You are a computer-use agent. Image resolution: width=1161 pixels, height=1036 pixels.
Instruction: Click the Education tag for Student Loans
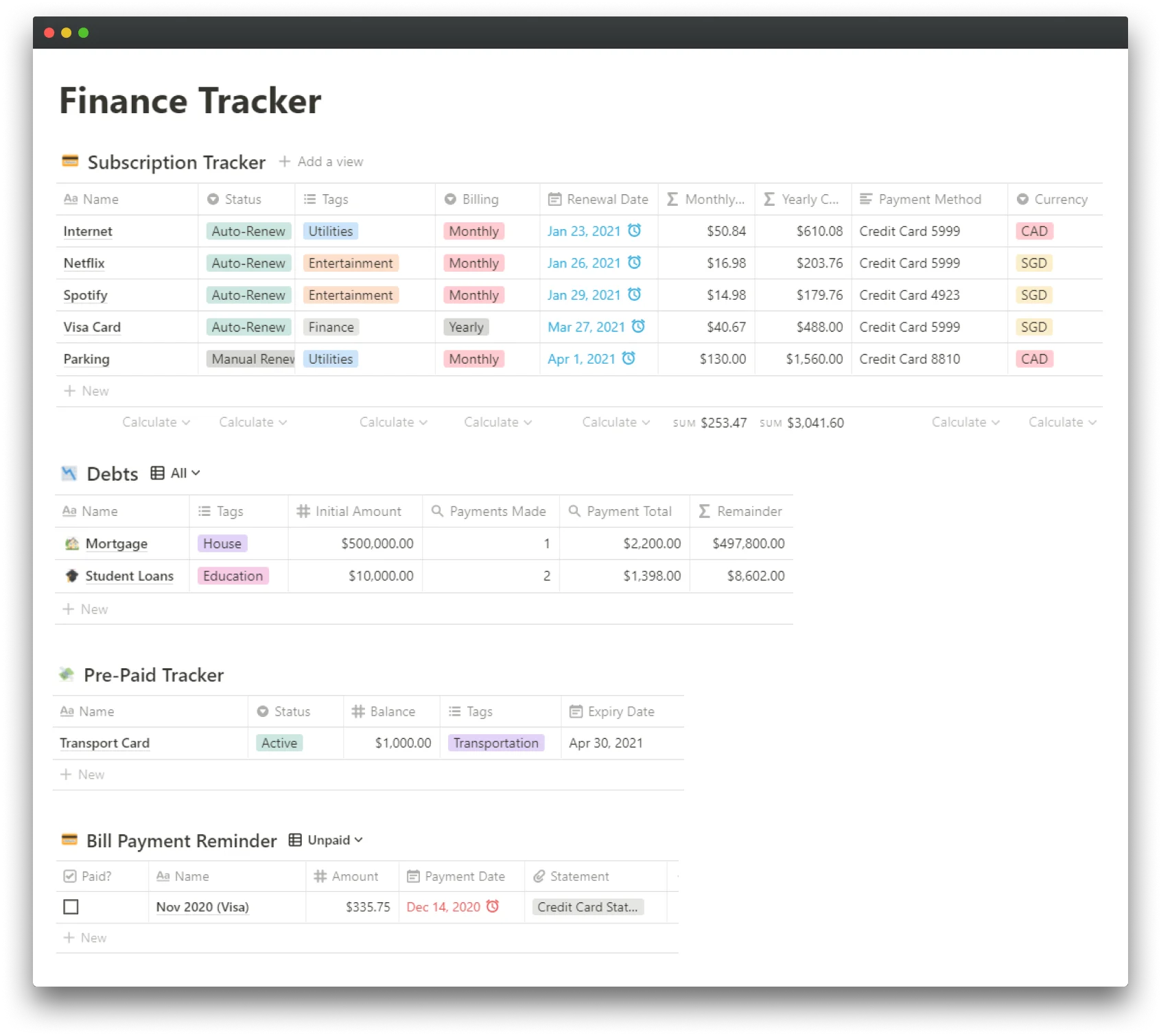click(x=233, y=576)
